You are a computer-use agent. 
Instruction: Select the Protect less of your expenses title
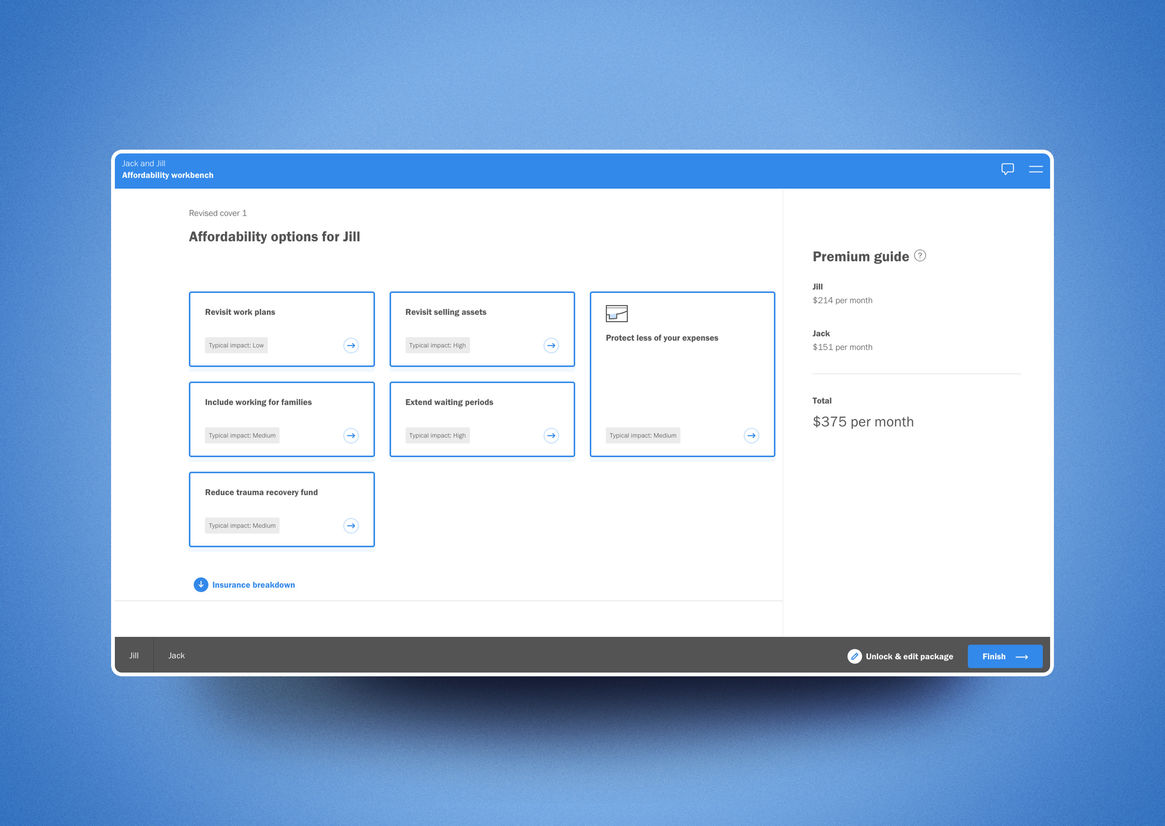coord(662,338)
